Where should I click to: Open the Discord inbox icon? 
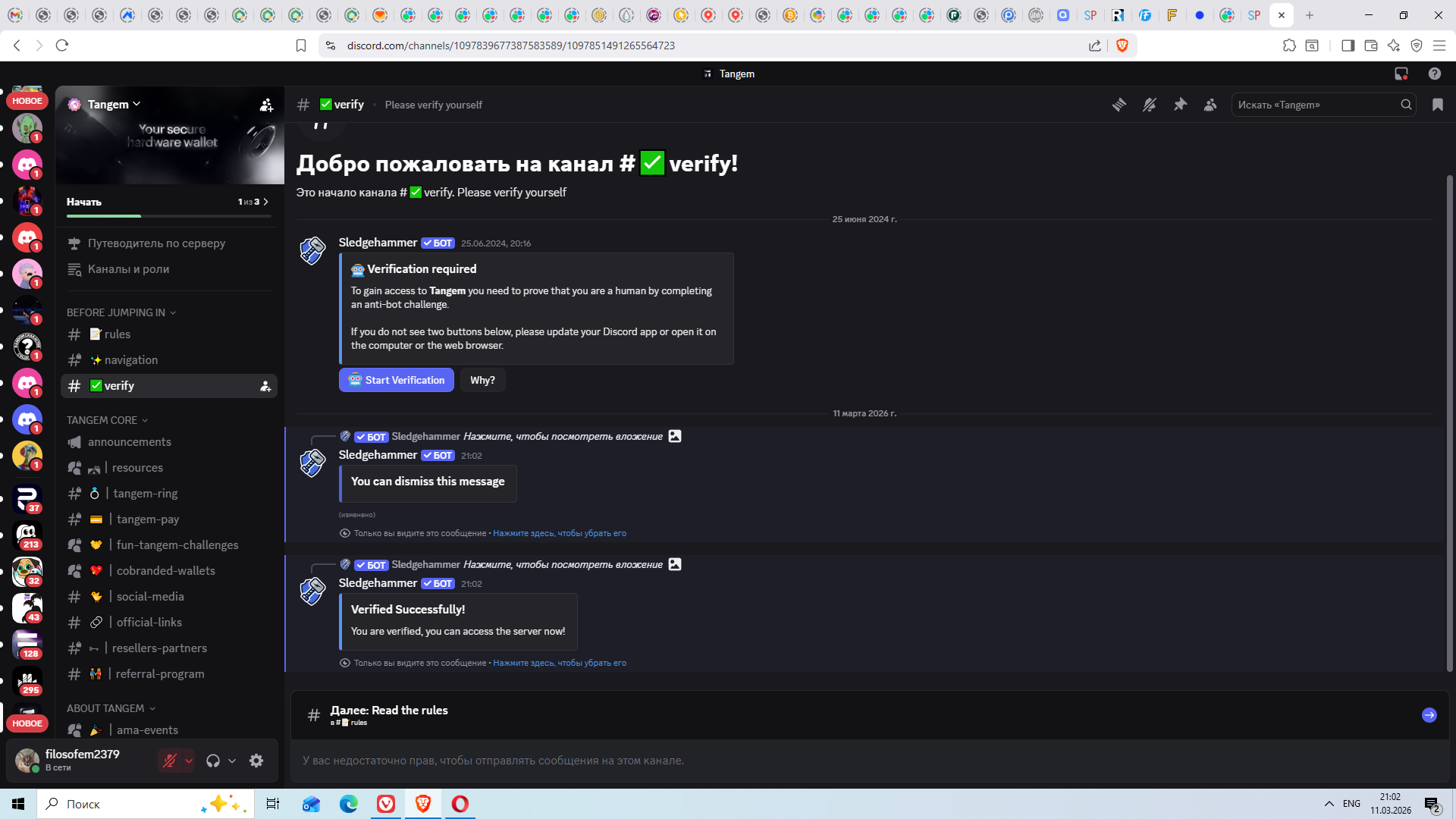1401,74
